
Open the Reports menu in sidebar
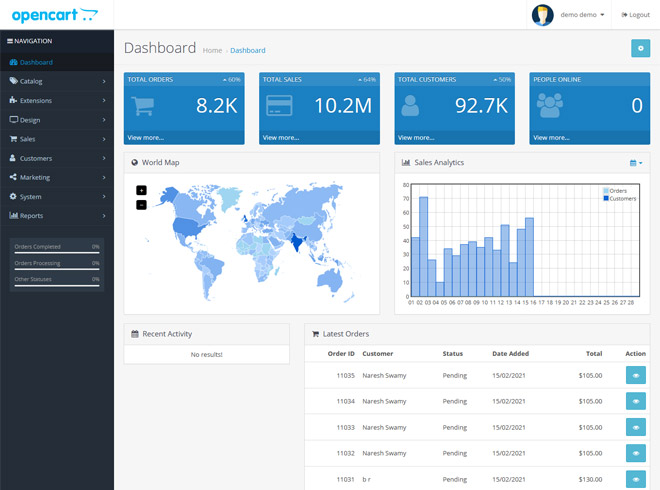[x=57, y=216]
